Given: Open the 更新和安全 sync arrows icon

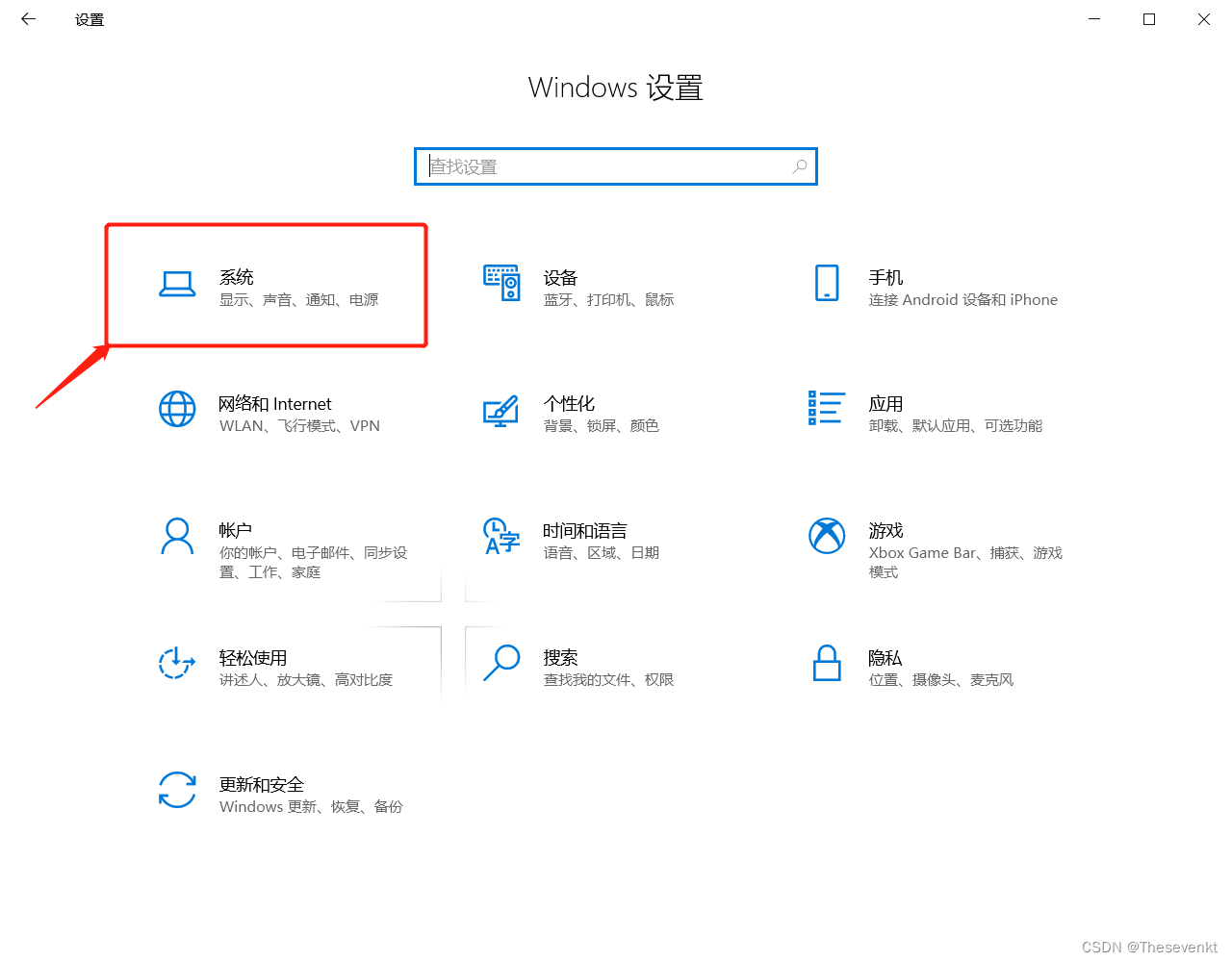Looking at the screenshot, I should coord(177,790).
